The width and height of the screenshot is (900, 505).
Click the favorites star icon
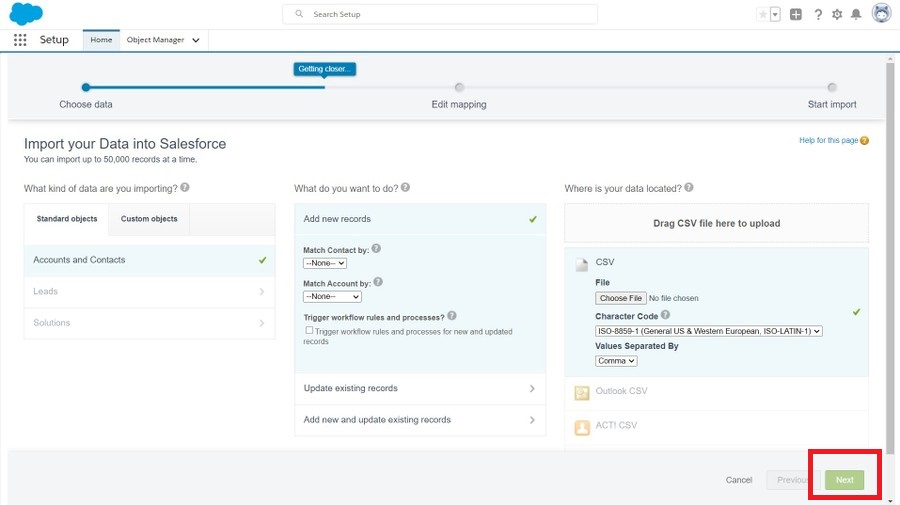point(763,14)
